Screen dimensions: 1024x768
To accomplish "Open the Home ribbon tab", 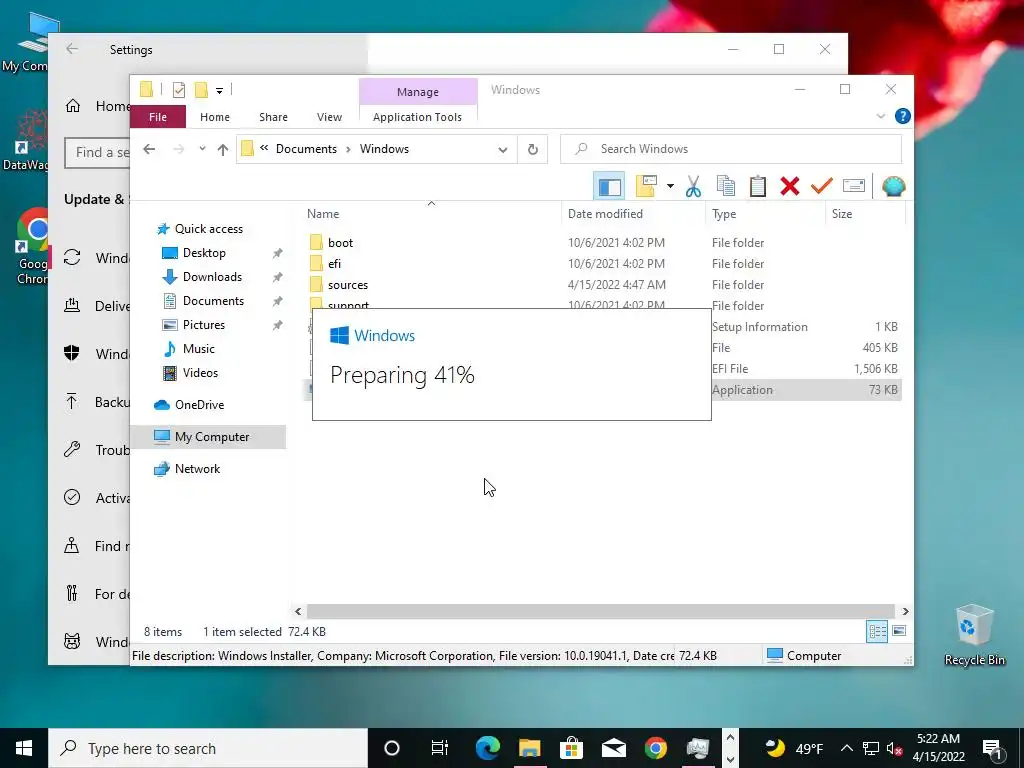I will click(x=215, y=117).
